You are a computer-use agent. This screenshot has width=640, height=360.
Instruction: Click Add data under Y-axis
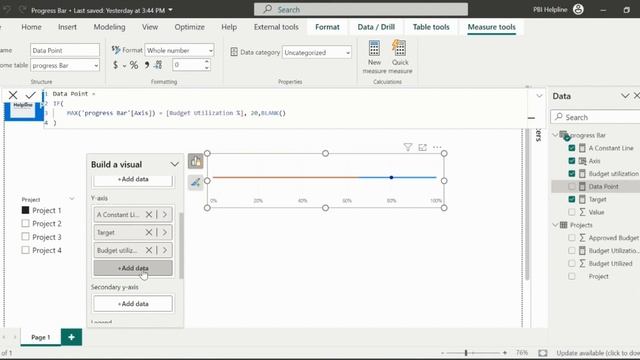pos(133,268)
